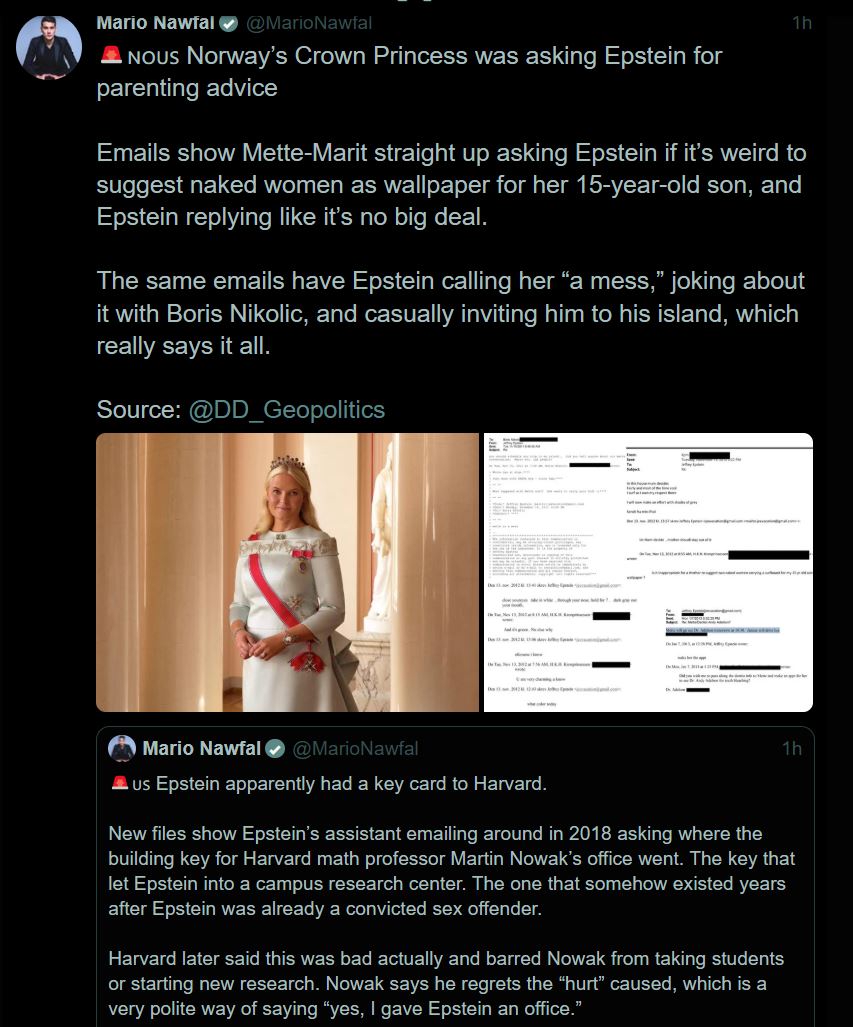
Task: Click the verified badge in the quoted post
Action: tap(275, 749)
